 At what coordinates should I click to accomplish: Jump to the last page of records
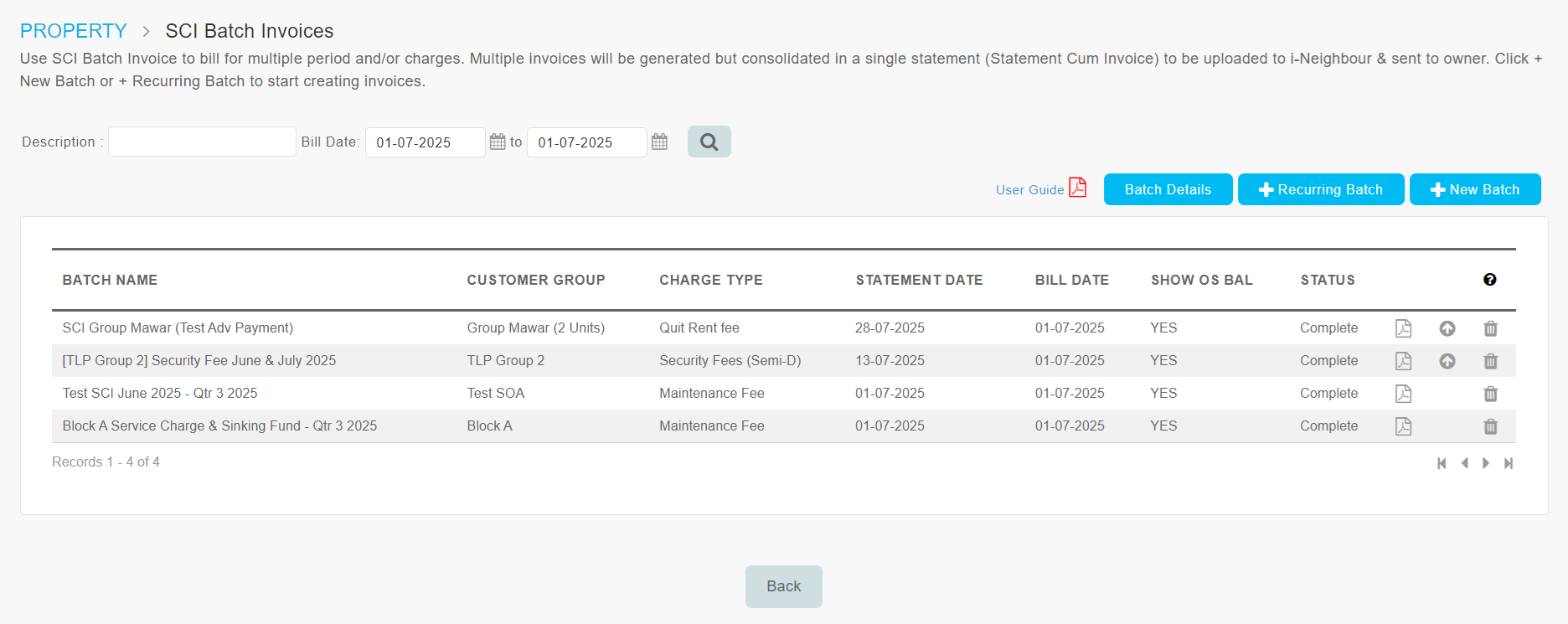pyautogui.click(x=1509, y=463)
